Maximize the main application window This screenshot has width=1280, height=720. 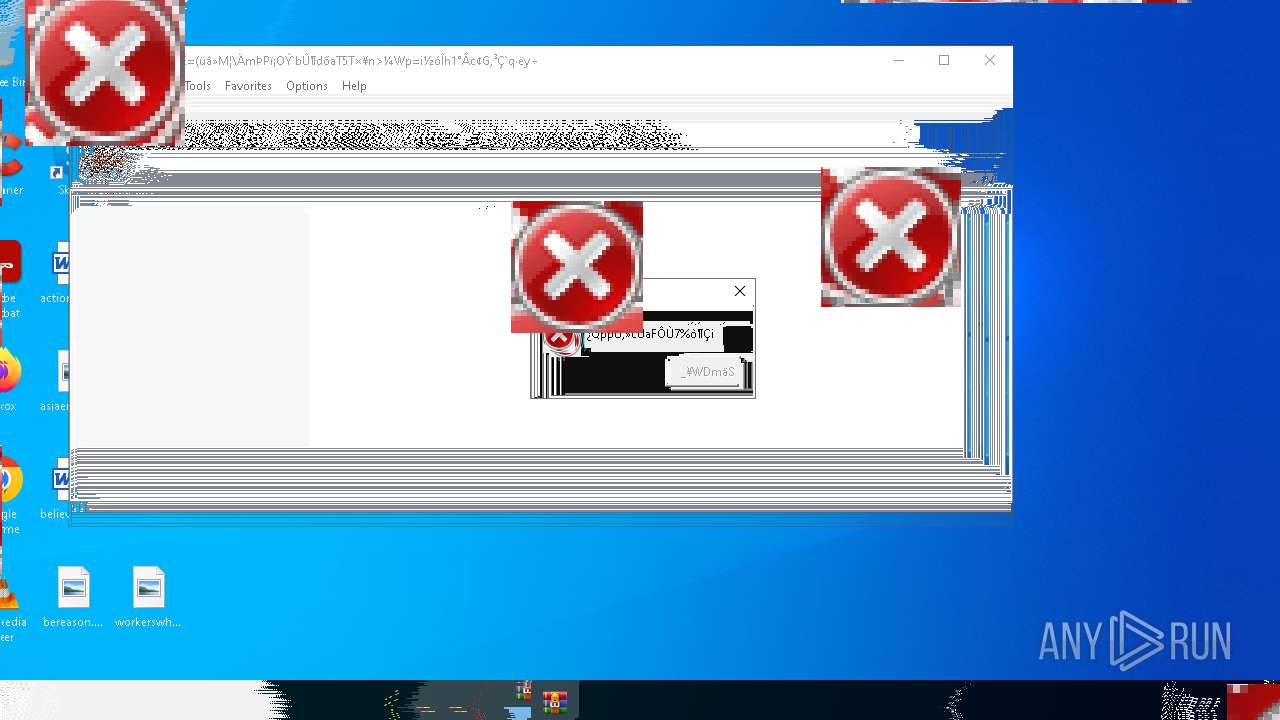(944, 60)
